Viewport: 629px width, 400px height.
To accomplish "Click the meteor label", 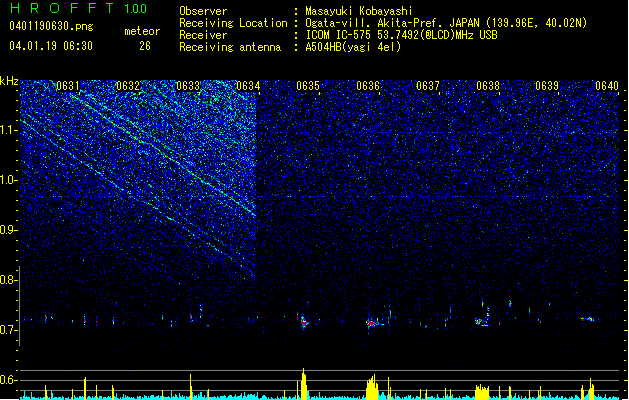I will tap(142, 31).
